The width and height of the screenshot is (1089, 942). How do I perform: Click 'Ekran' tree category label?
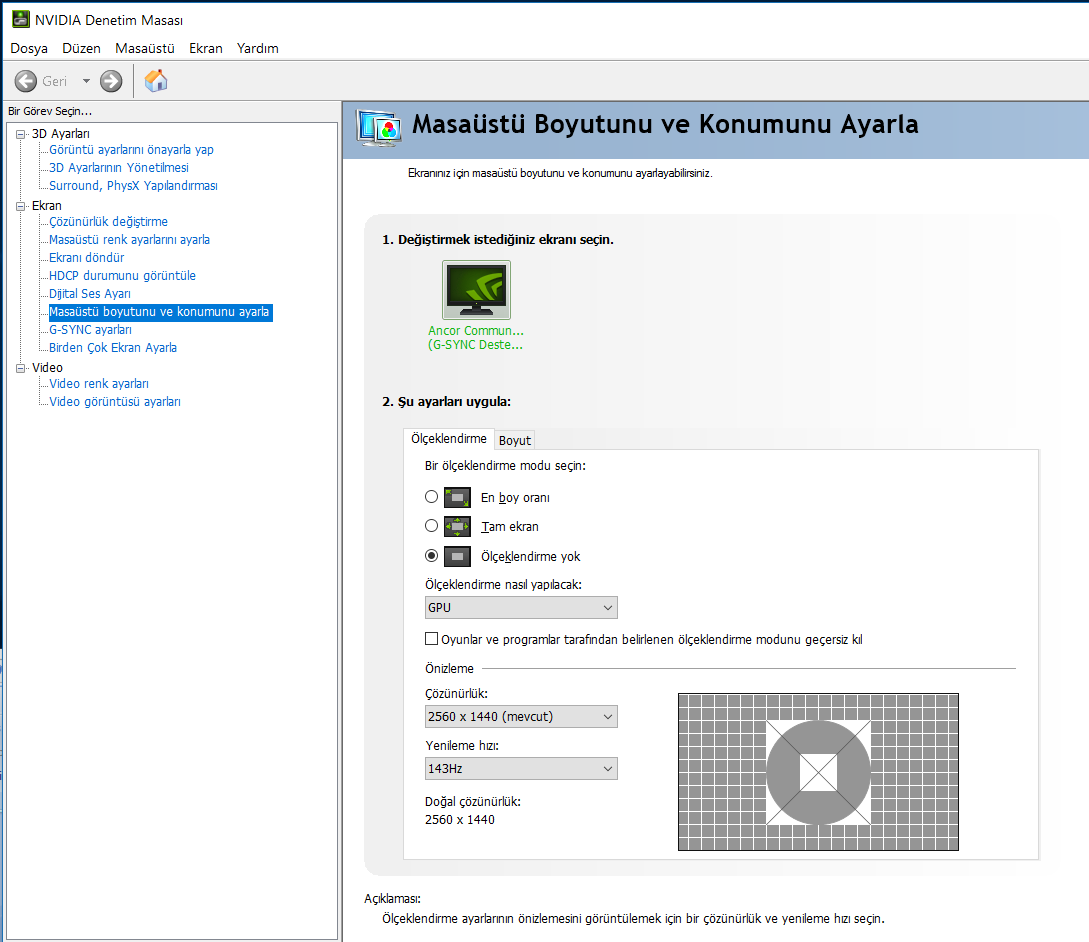coord(47,206)
